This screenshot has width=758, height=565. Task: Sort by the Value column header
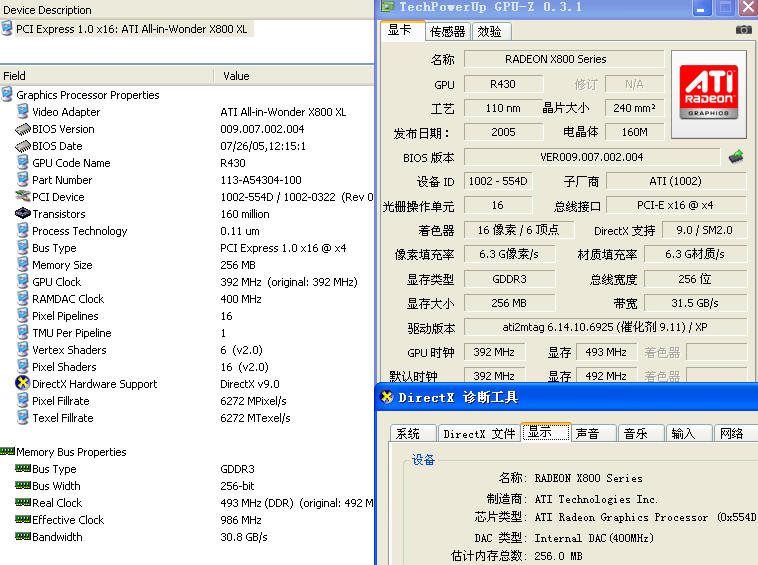[294, 75]
